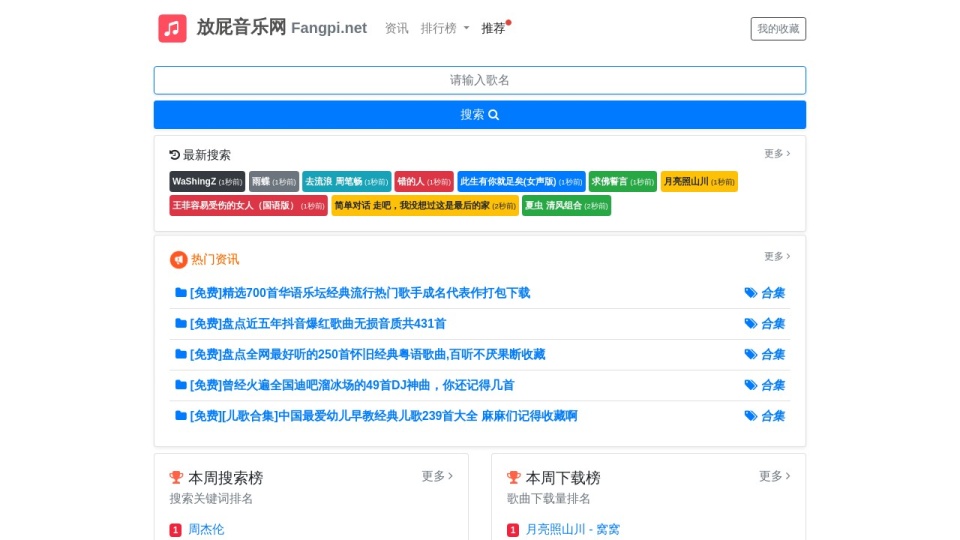960x540 pixels.
Task: Click 合集 tag on the 儿歌合集 row
Action: (x=765, y=416)
